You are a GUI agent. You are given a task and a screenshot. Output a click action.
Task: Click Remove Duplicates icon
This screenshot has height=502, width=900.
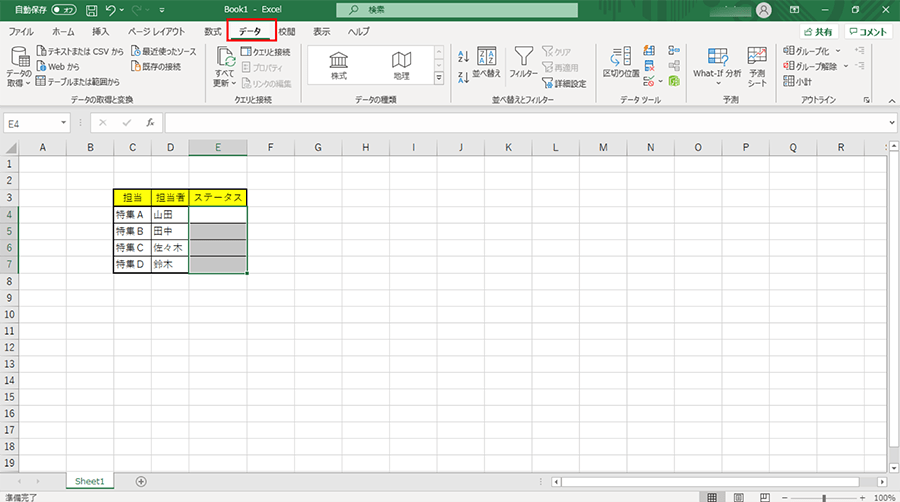pos(649,66)
